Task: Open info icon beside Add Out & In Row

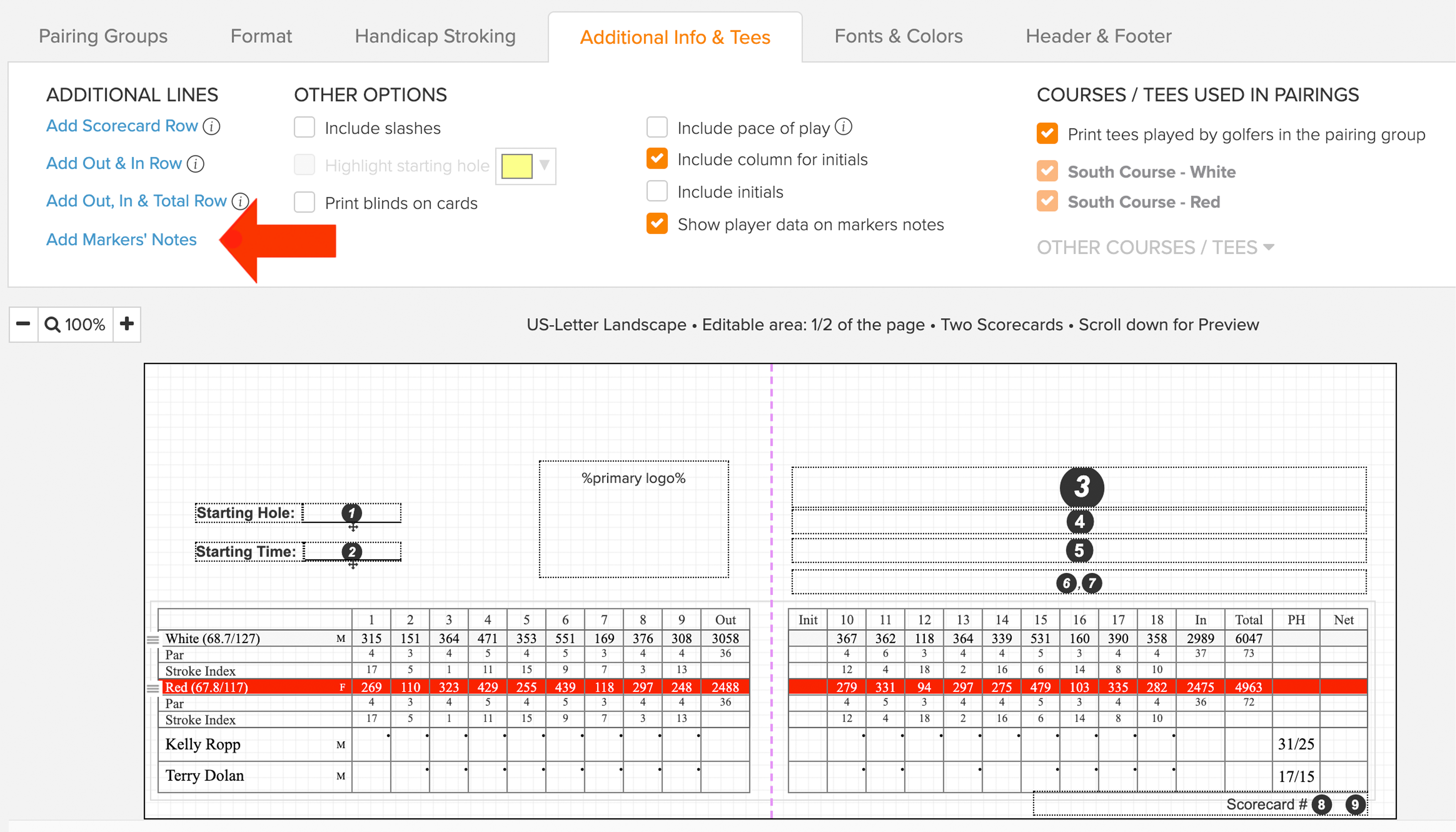Action: (195, 163)
